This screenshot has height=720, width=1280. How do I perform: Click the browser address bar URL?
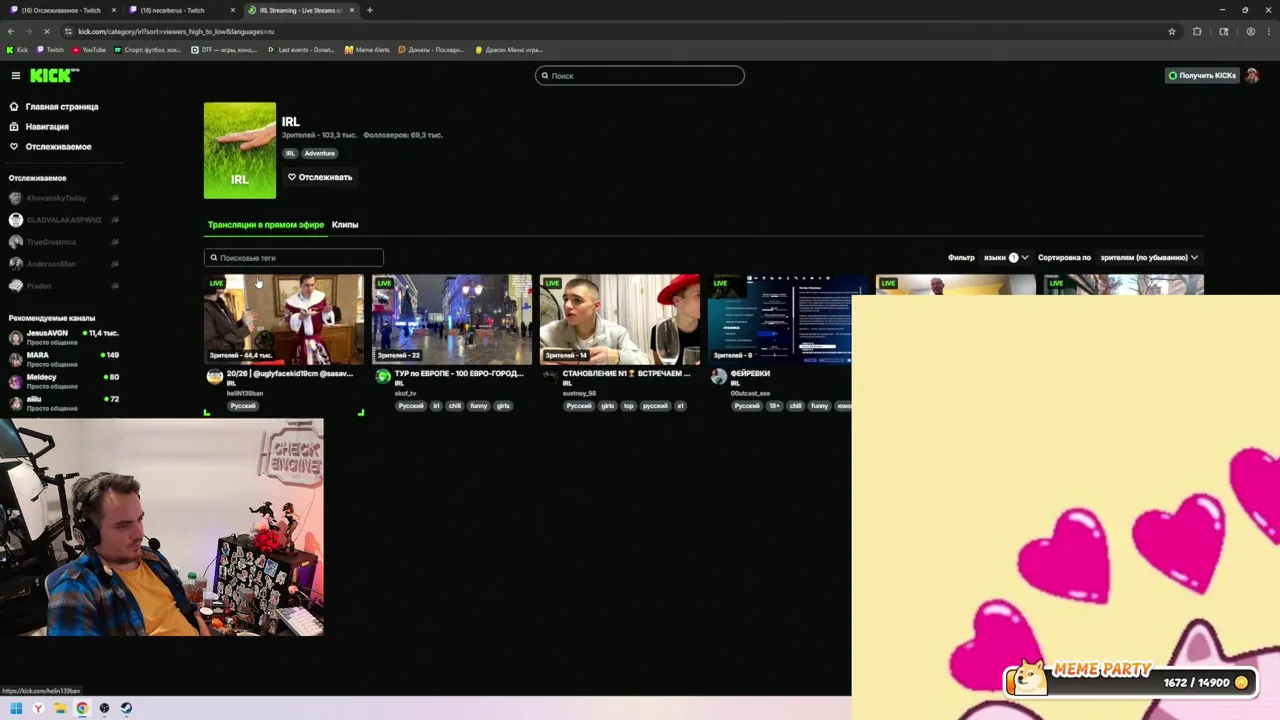[x=176, y=31]
